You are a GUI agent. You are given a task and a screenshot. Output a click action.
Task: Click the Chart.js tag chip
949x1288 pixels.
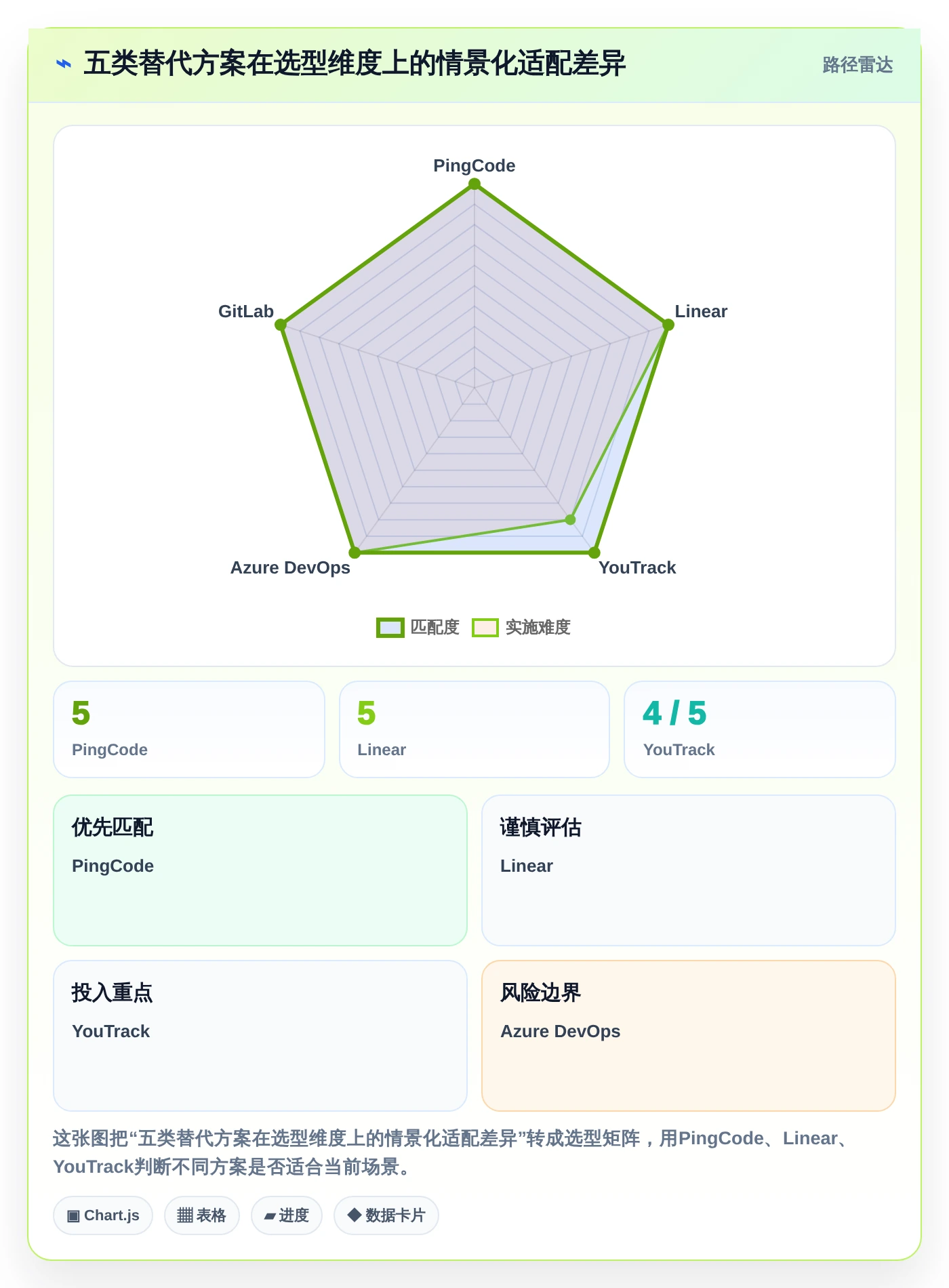click(x=103, y=1215)
